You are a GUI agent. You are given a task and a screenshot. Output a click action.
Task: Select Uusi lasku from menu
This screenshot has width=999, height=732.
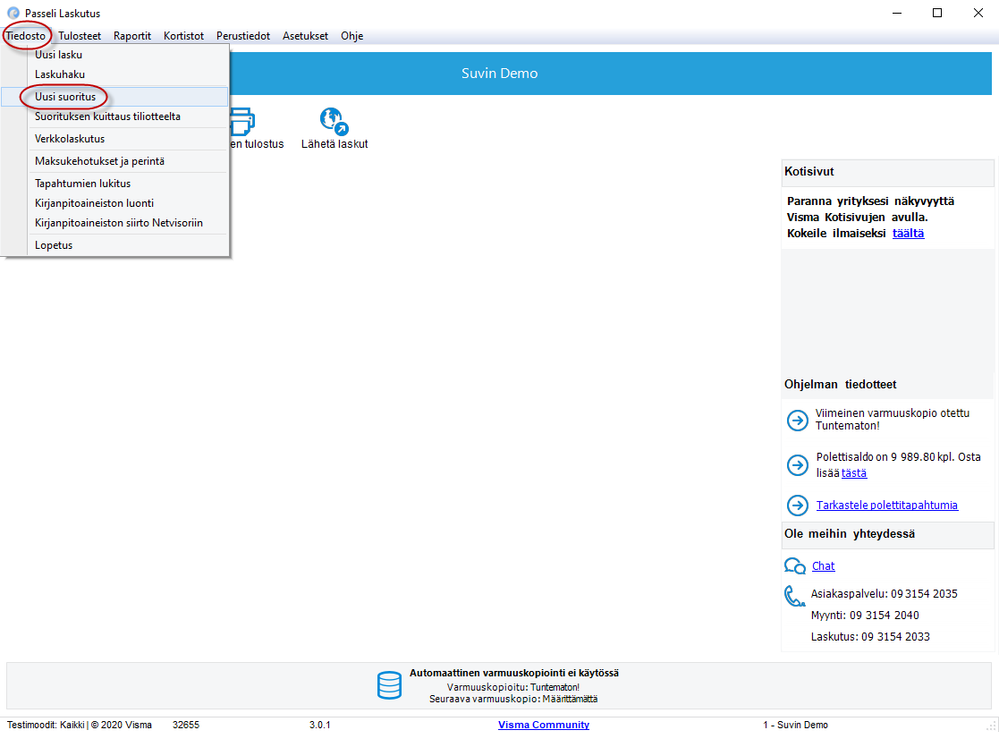(x=115, y=55)
